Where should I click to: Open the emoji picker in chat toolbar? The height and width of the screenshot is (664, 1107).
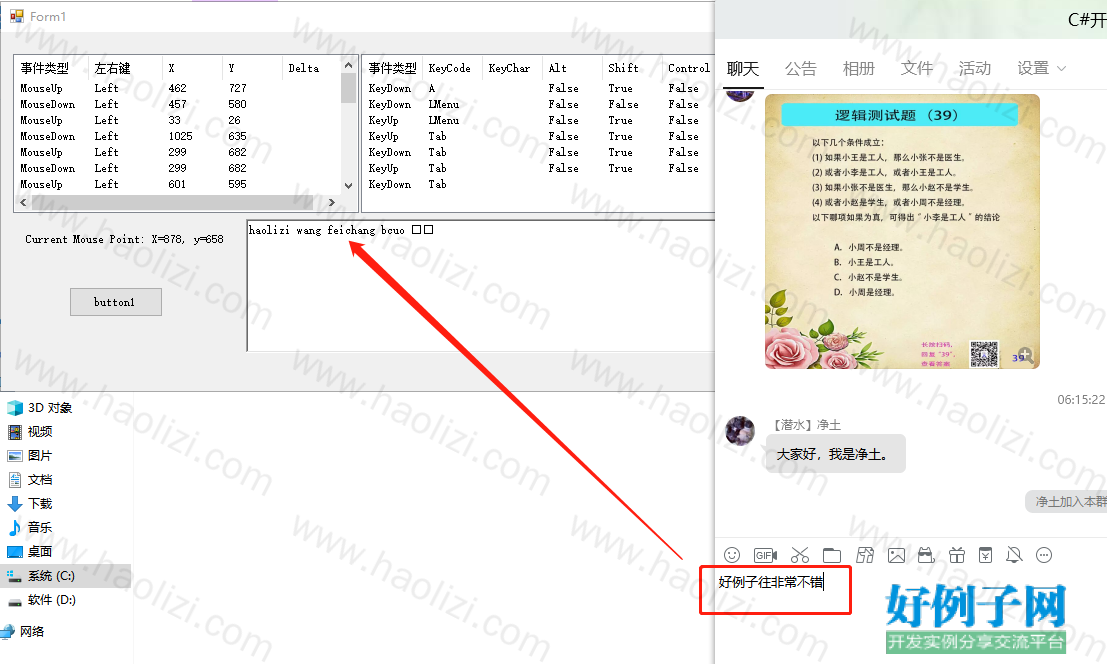(x=732, y=555)
